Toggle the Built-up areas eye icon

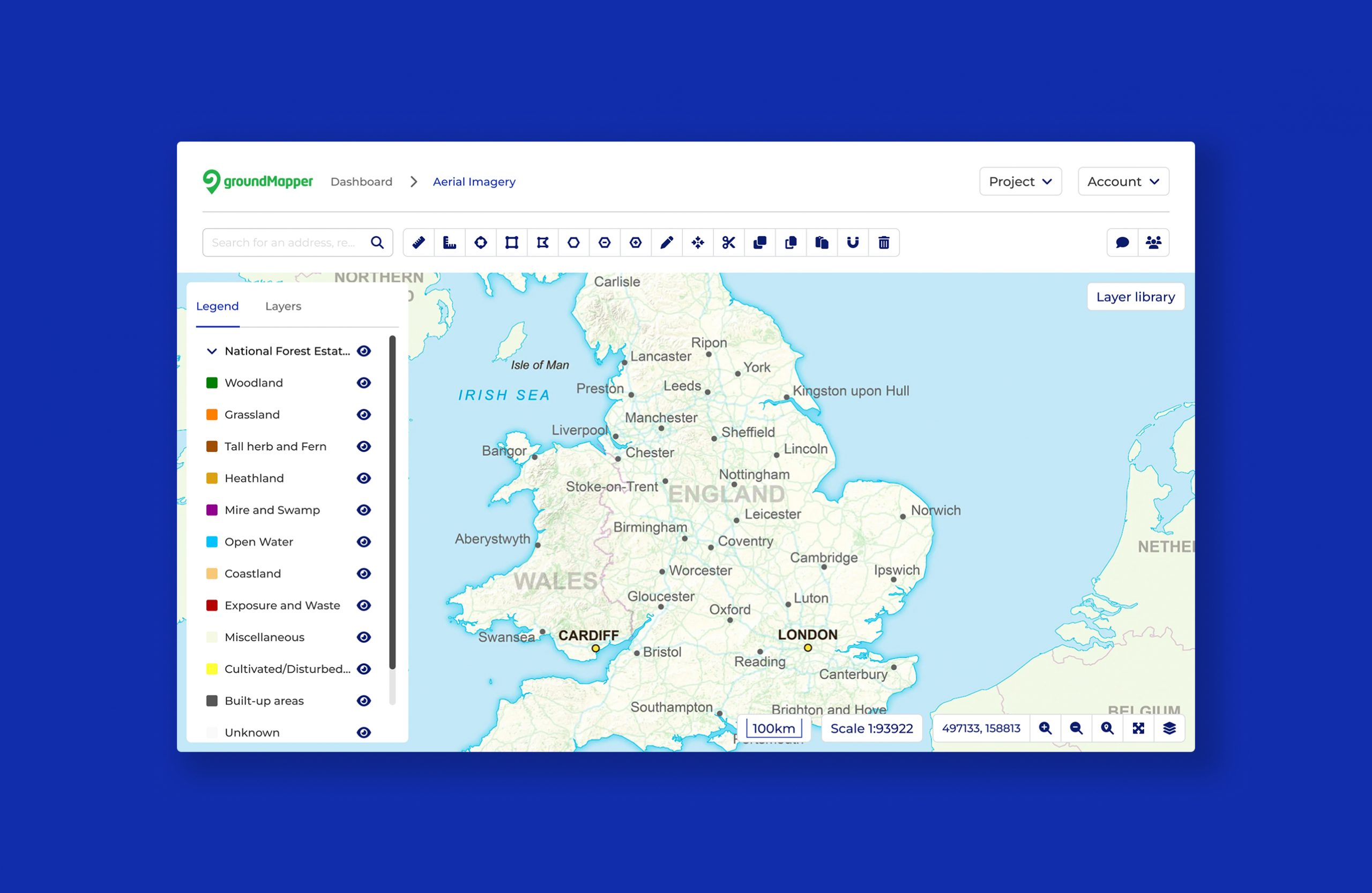[x=364, y=701]
